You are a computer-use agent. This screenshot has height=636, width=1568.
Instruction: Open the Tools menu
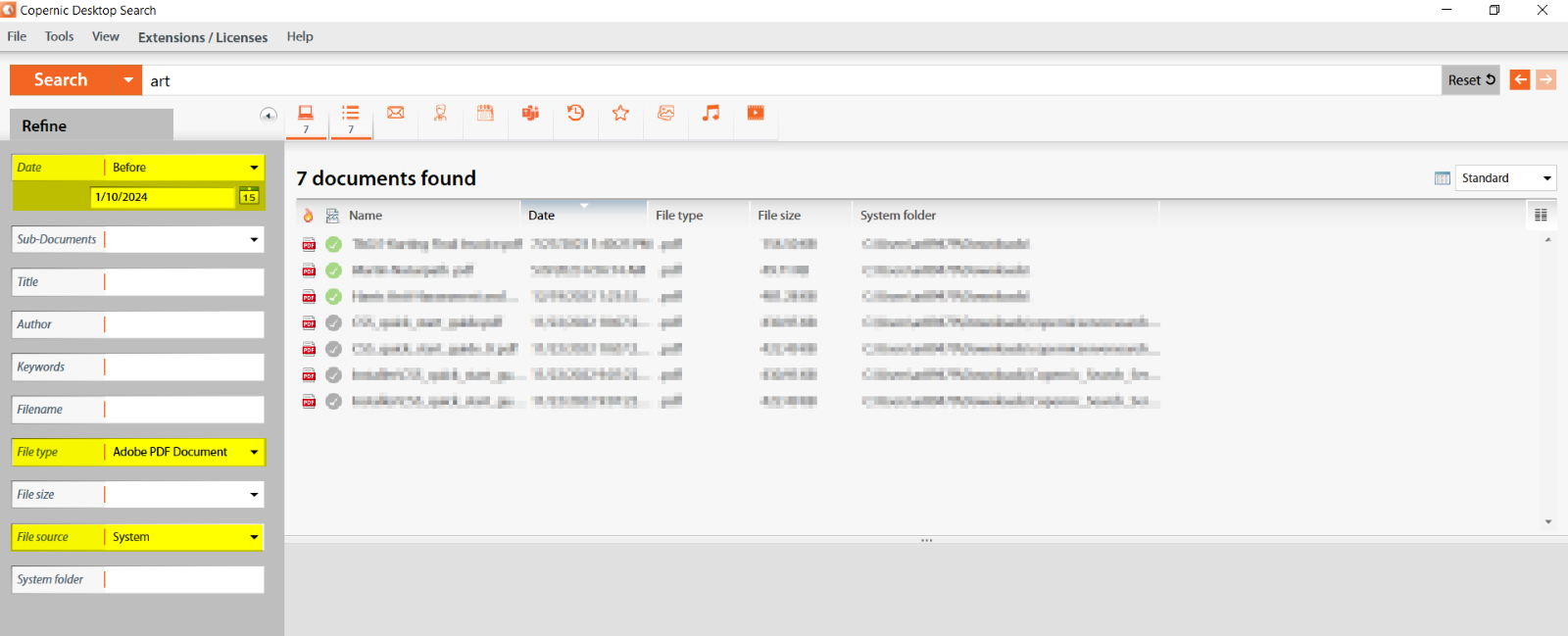(59, 36)
